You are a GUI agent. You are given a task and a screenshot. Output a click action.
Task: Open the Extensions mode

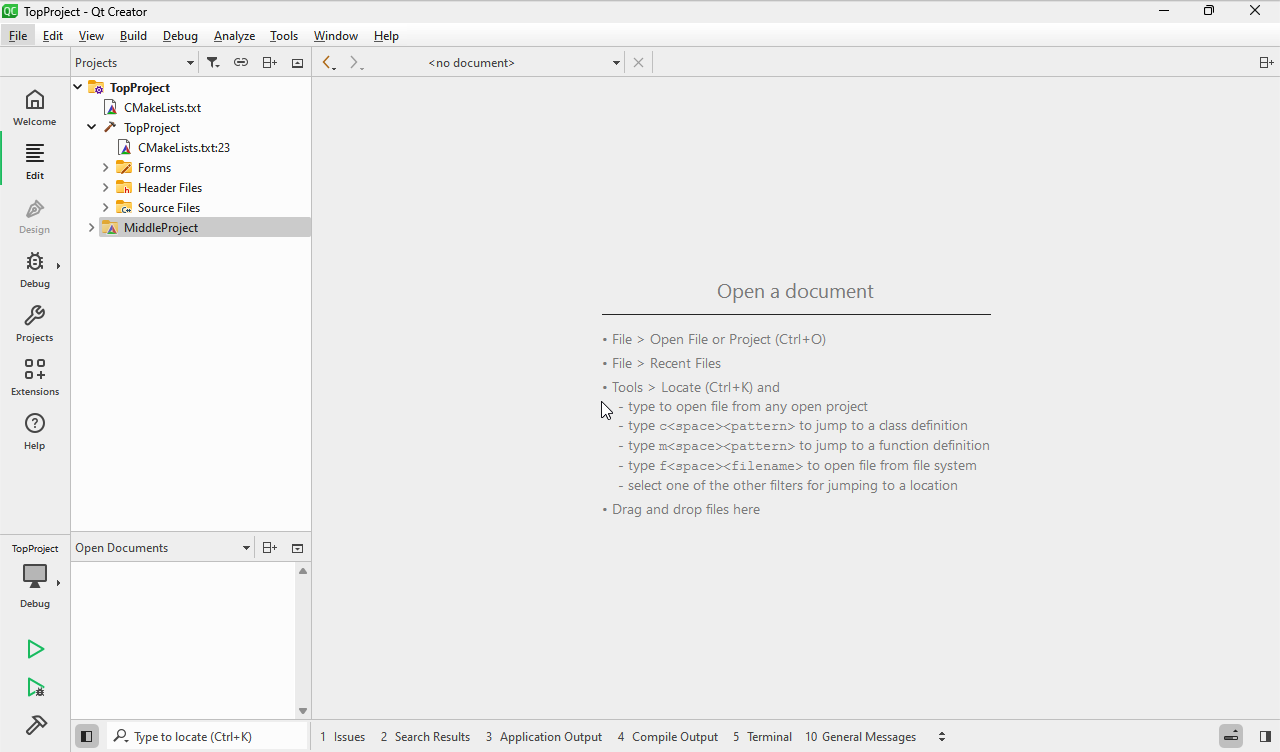coord(35,377)
